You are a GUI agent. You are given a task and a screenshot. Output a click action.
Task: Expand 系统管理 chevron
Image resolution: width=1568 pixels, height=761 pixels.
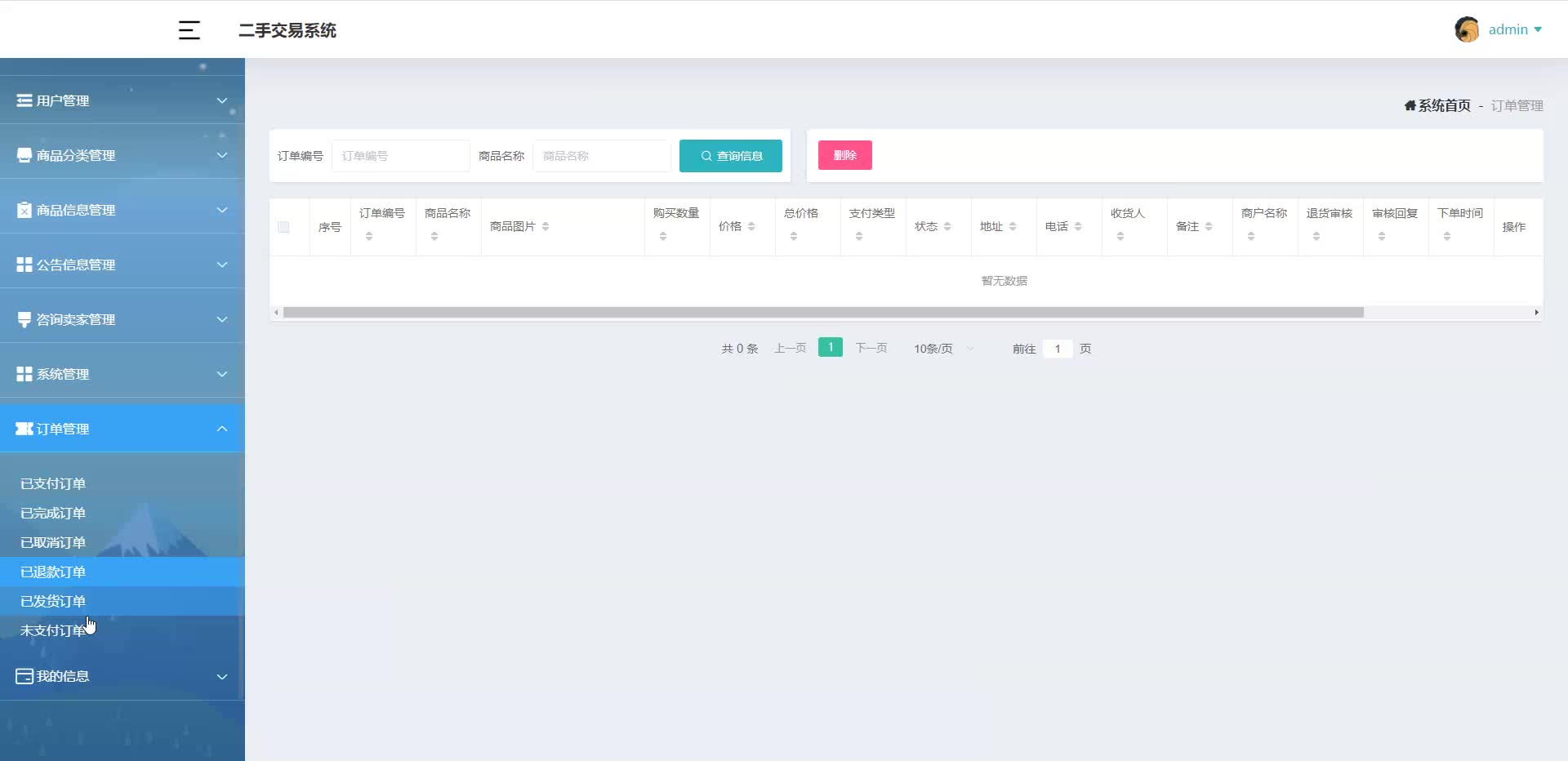point(222,374)
